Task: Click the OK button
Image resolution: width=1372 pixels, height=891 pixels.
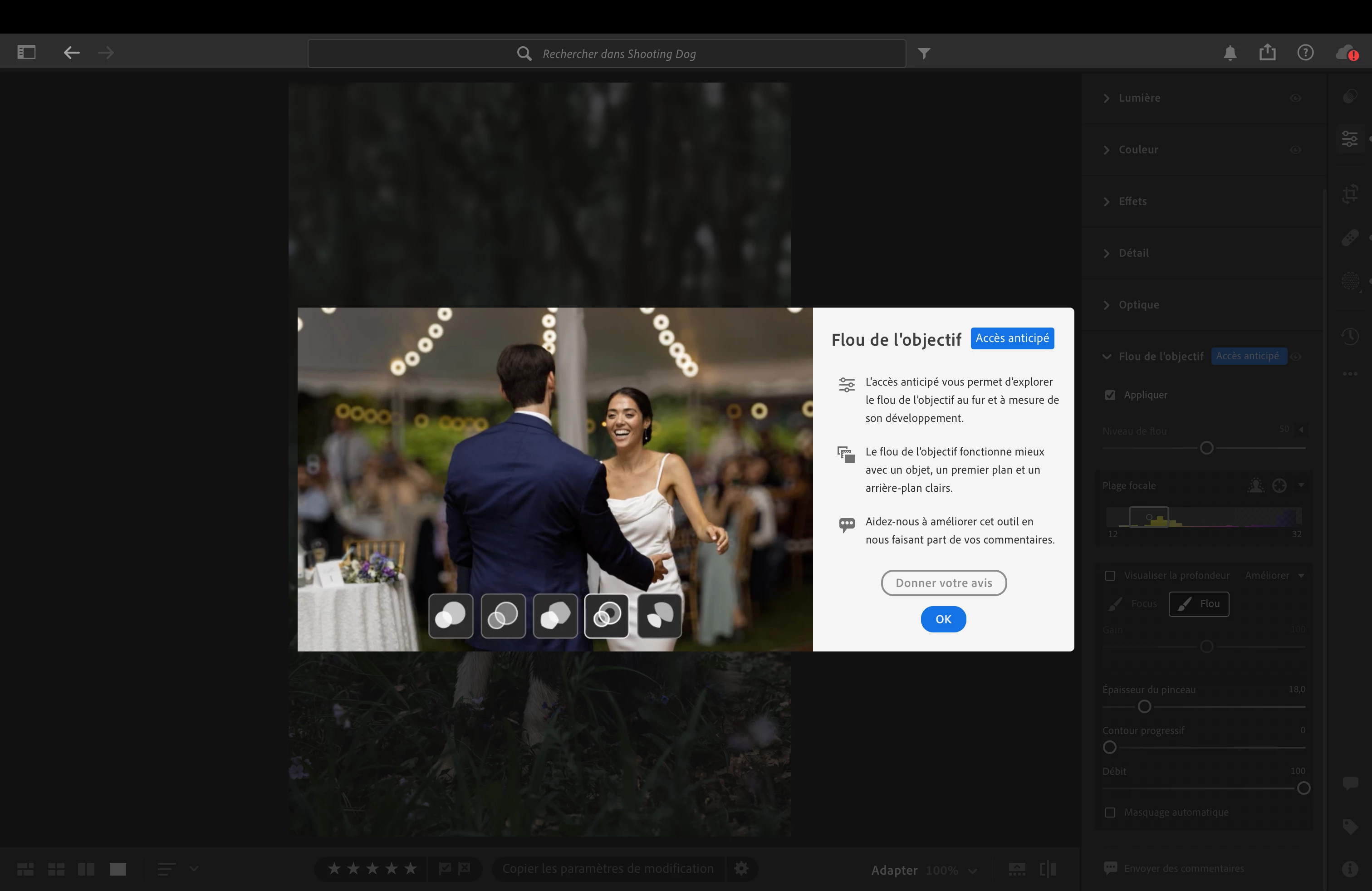Action: click(x=943, y=619)
